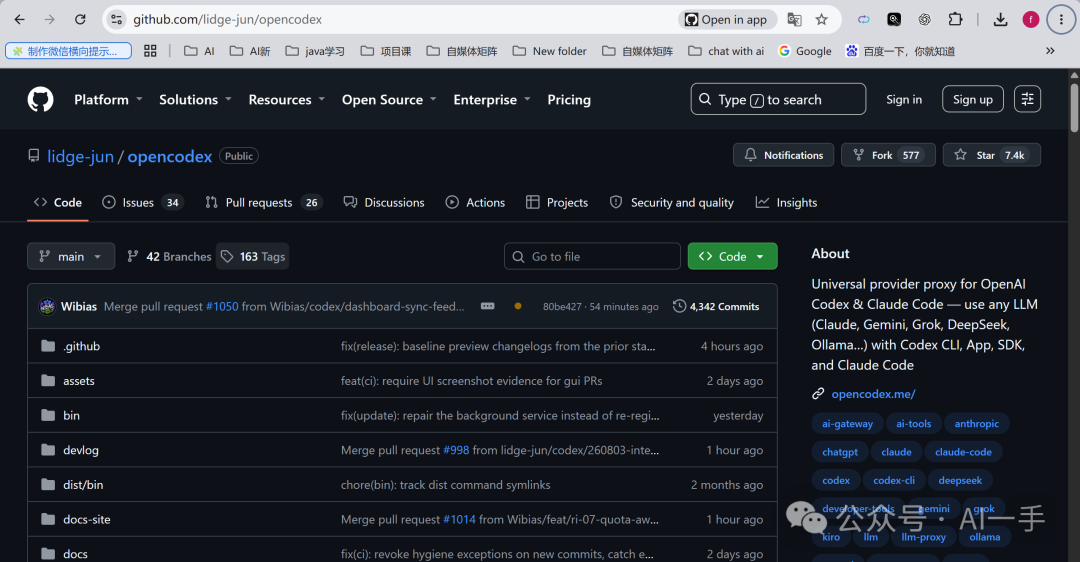Open the Google bookmark
The image size is (1080, 562).
805,51
